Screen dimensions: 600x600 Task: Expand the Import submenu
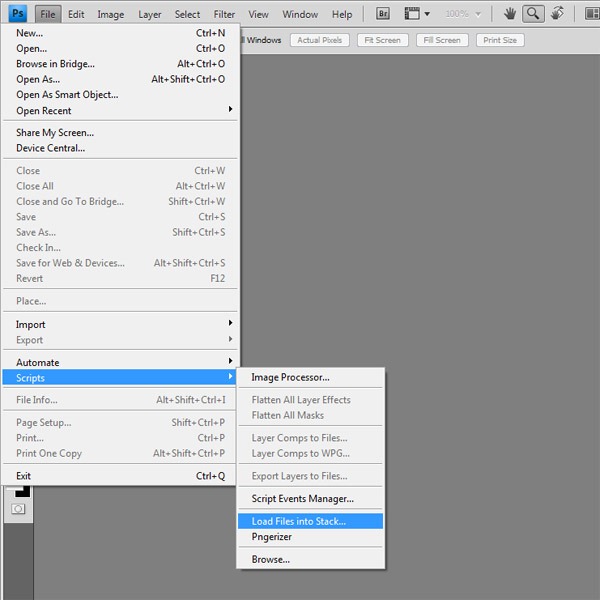point(120,324)
